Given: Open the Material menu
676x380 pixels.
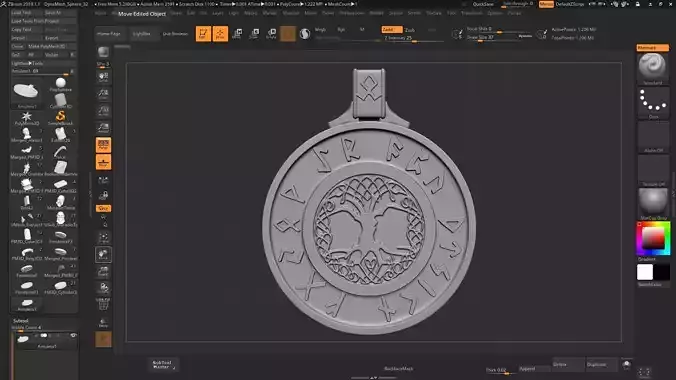Looking at the screenshot, I should click(291, 13).
